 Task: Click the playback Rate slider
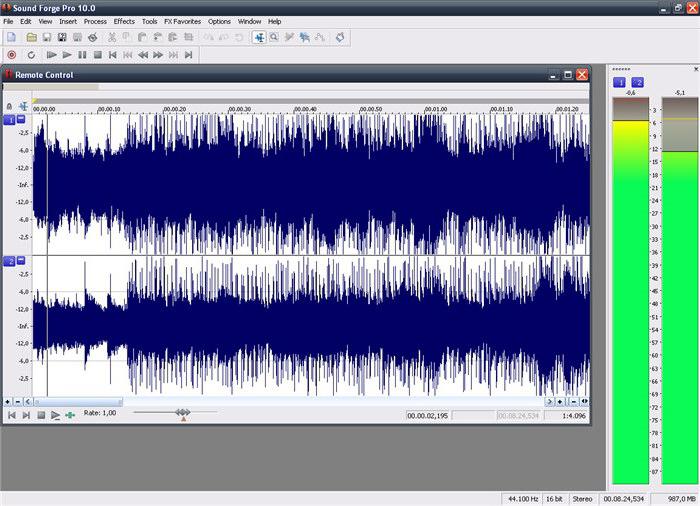(182, 412)
